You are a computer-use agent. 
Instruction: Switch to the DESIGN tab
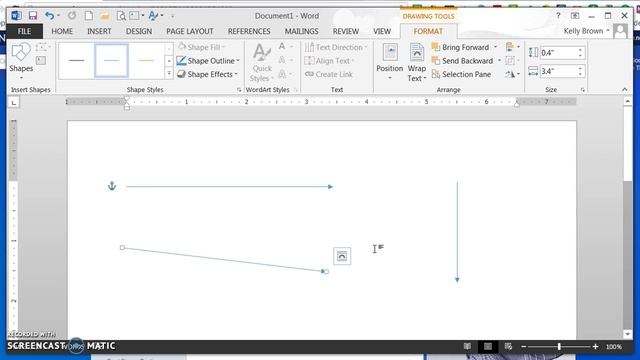139,31
